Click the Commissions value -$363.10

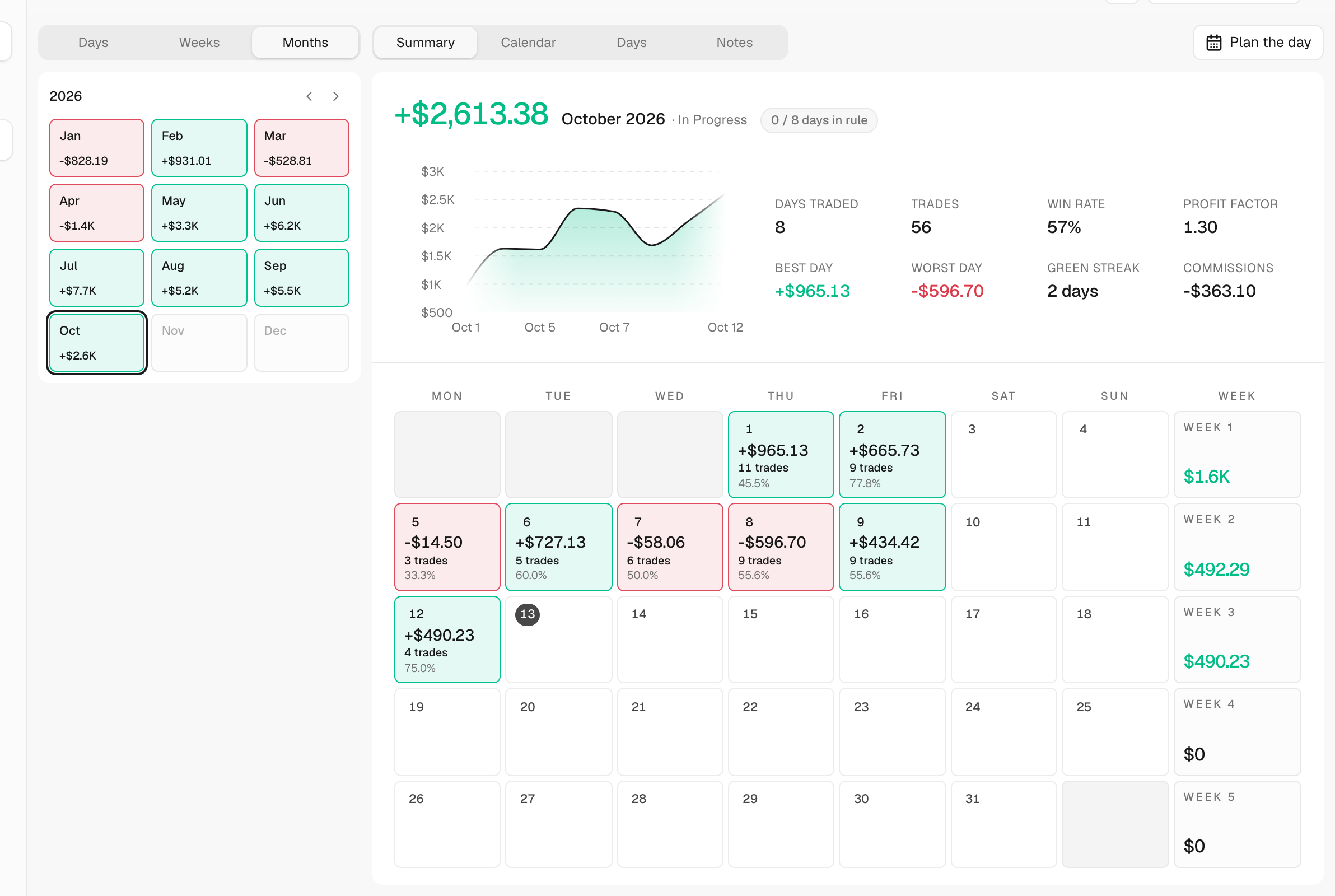click(x=1219, y=291)
